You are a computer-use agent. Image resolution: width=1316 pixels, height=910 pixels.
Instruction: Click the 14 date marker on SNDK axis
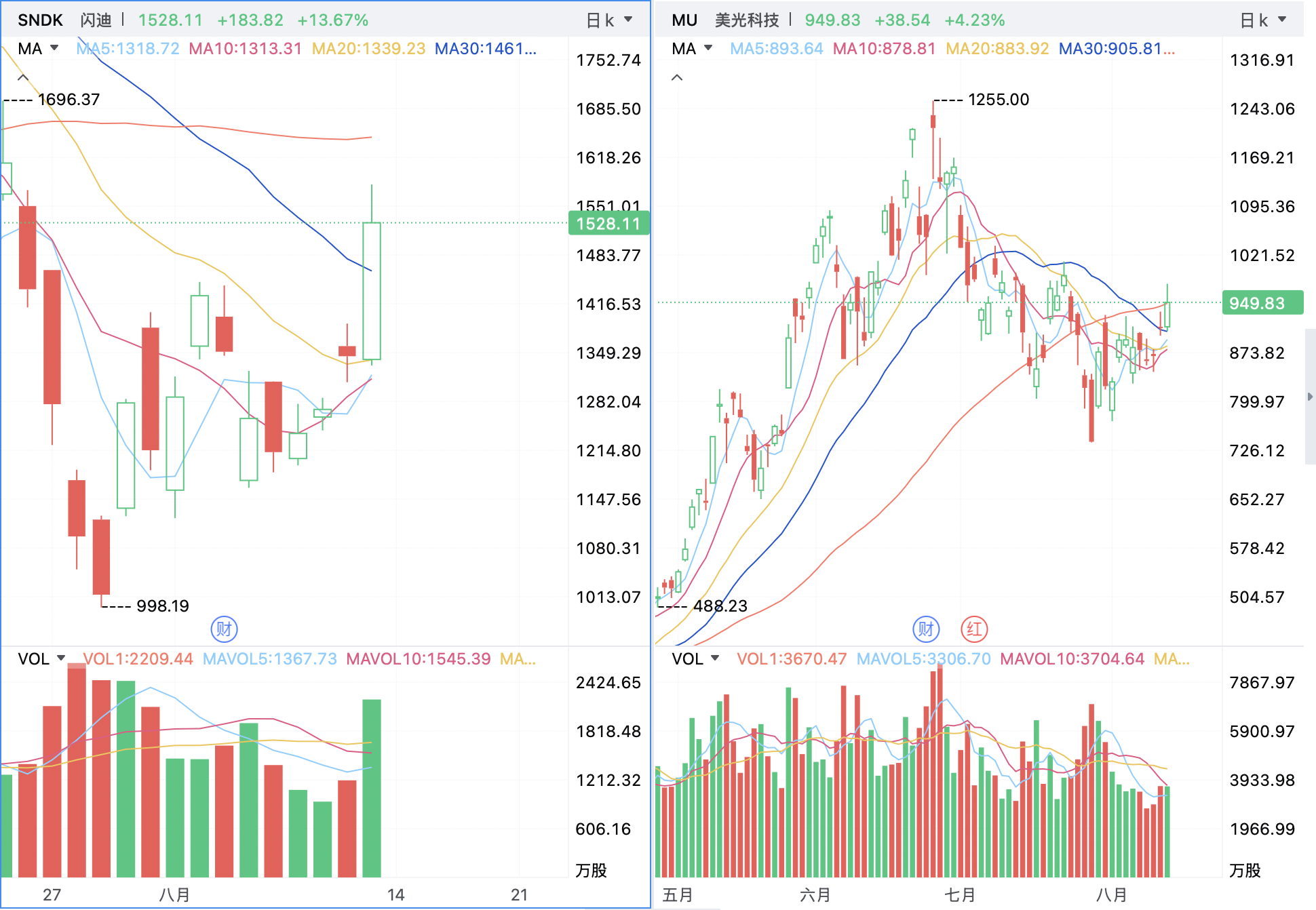click(395, 895)
